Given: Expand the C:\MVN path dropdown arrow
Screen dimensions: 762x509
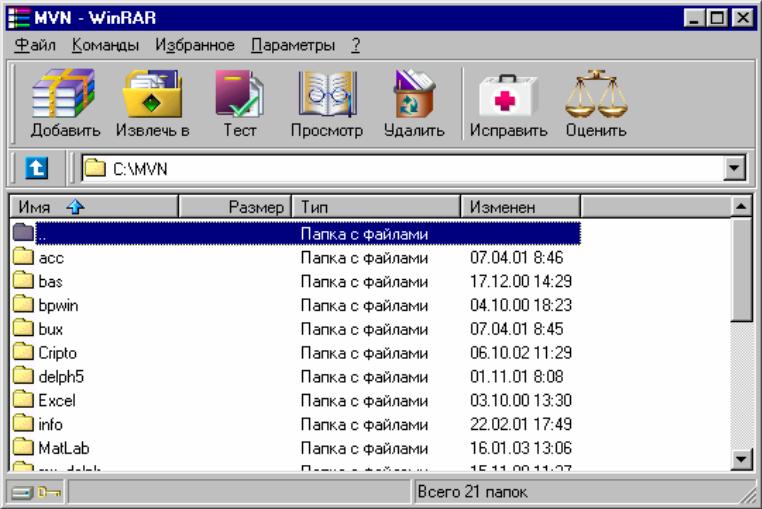Looking at the screenshot, I should pyautogui.click(x=734, y=168).
